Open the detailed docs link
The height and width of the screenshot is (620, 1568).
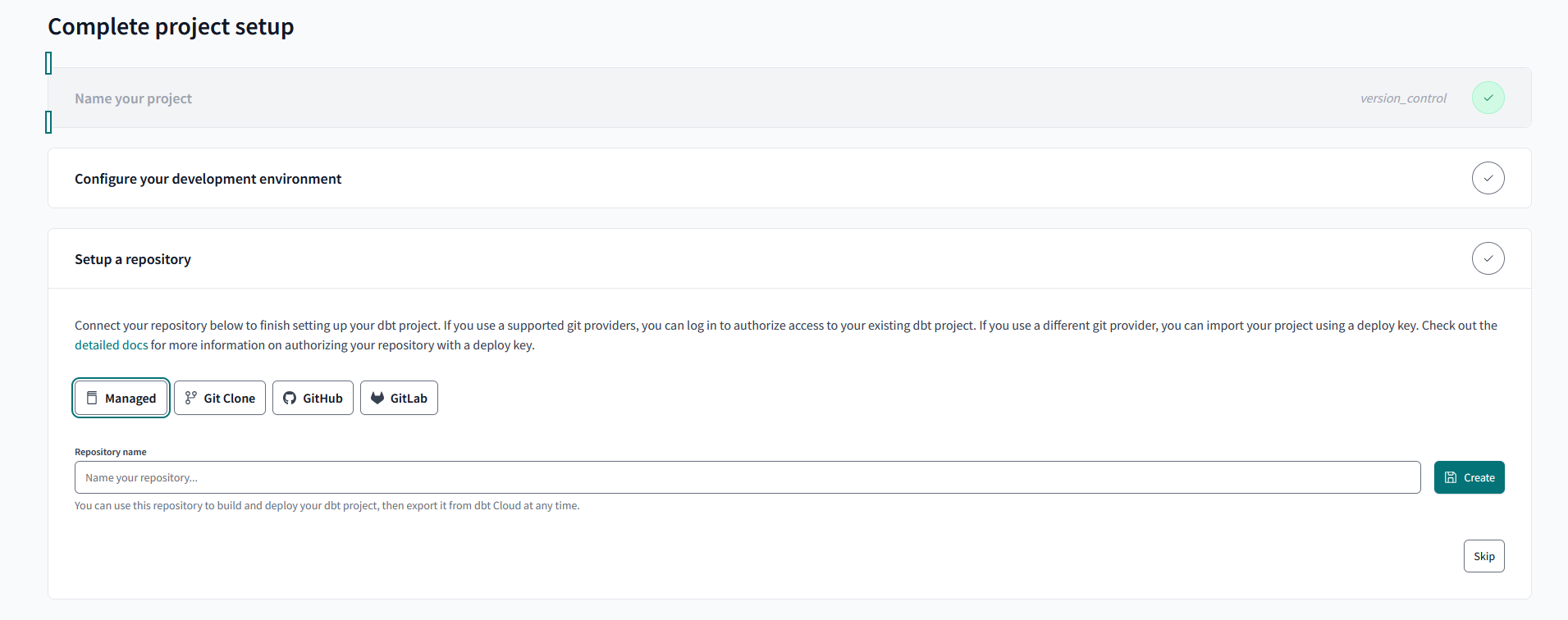111,345
